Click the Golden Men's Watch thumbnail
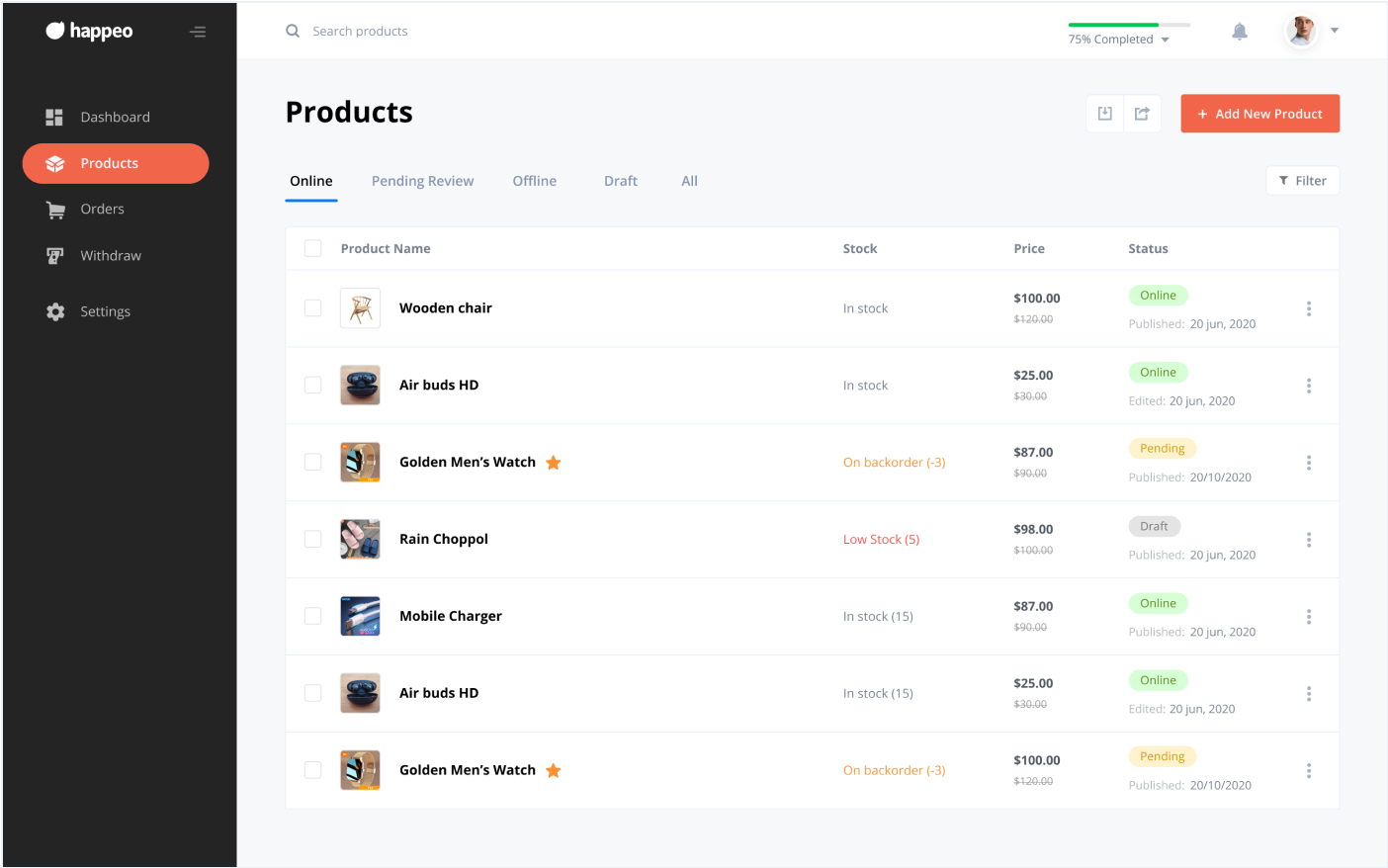Viewport: 1388px width, 868px height. click(360, 462)
